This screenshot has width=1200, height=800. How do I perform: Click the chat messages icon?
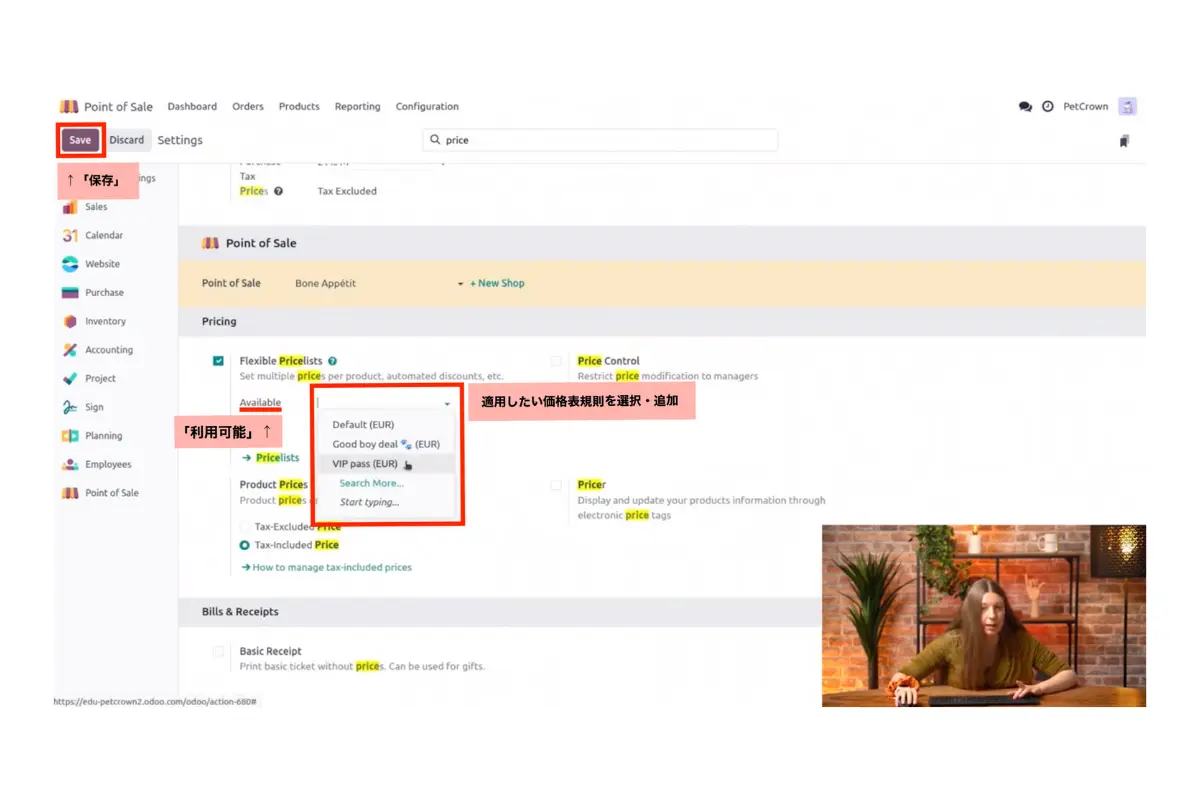coord(1025,106)
